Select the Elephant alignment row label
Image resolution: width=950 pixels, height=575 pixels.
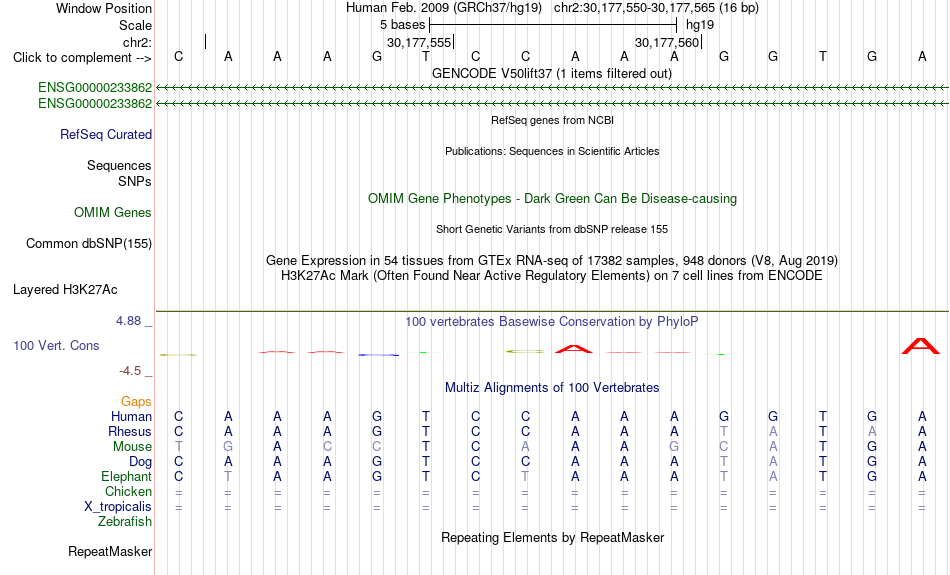pos(126,476)
